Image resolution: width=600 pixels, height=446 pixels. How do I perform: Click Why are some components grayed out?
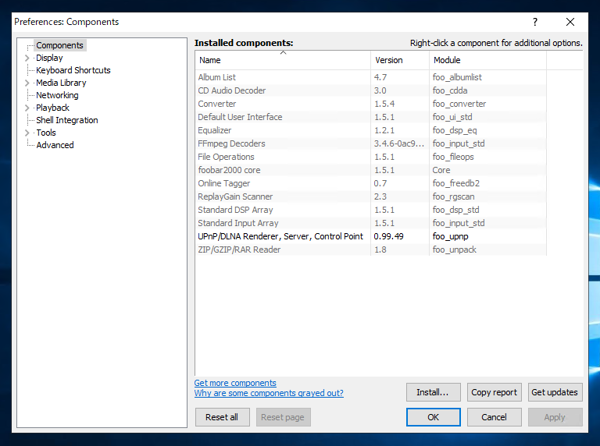pos(268,394)
